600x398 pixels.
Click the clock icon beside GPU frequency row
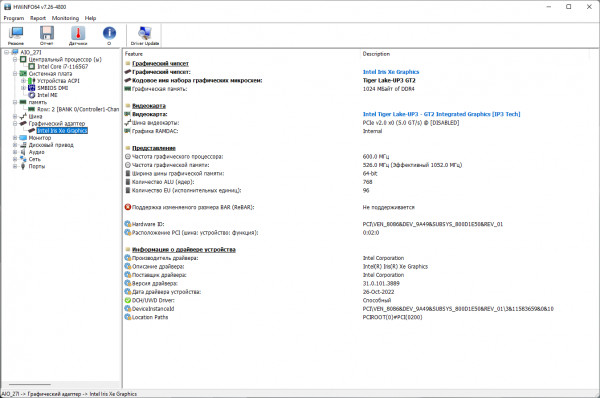[128, 157]
